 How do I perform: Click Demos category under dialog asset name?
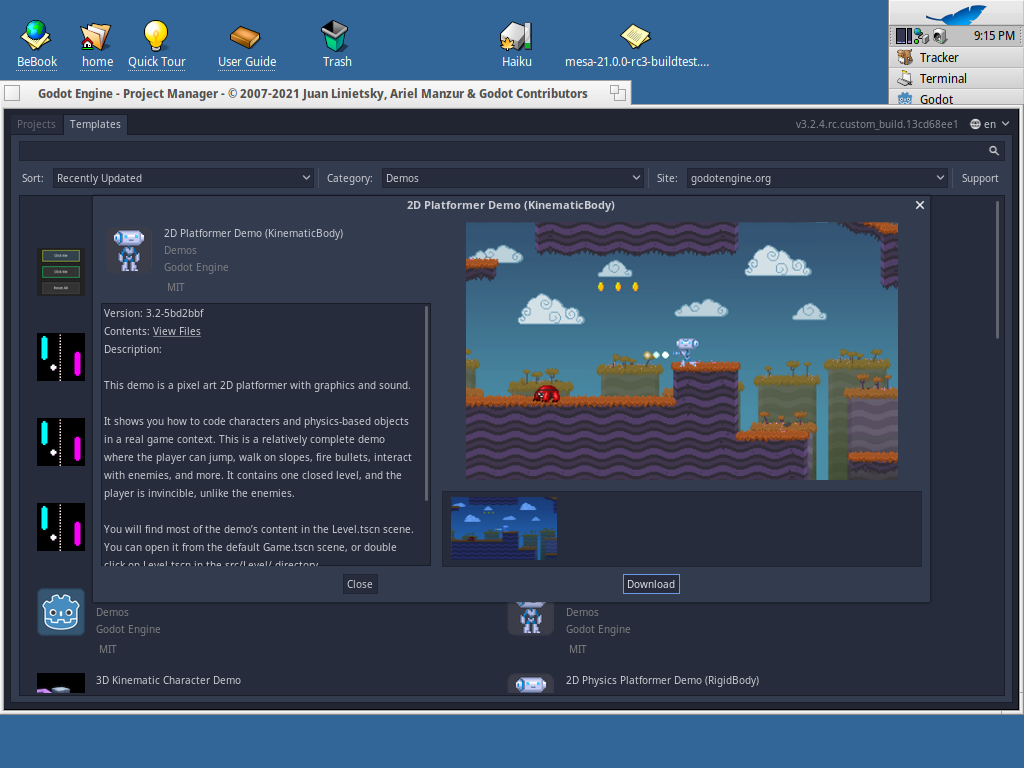click(180, 250)
